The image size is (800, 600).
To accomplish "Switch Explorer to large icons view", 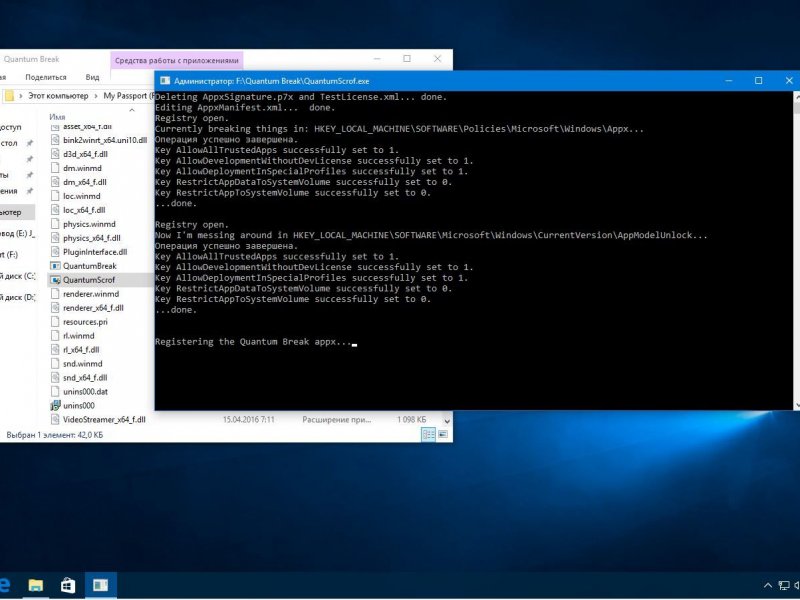I will (x=443, y=434).
